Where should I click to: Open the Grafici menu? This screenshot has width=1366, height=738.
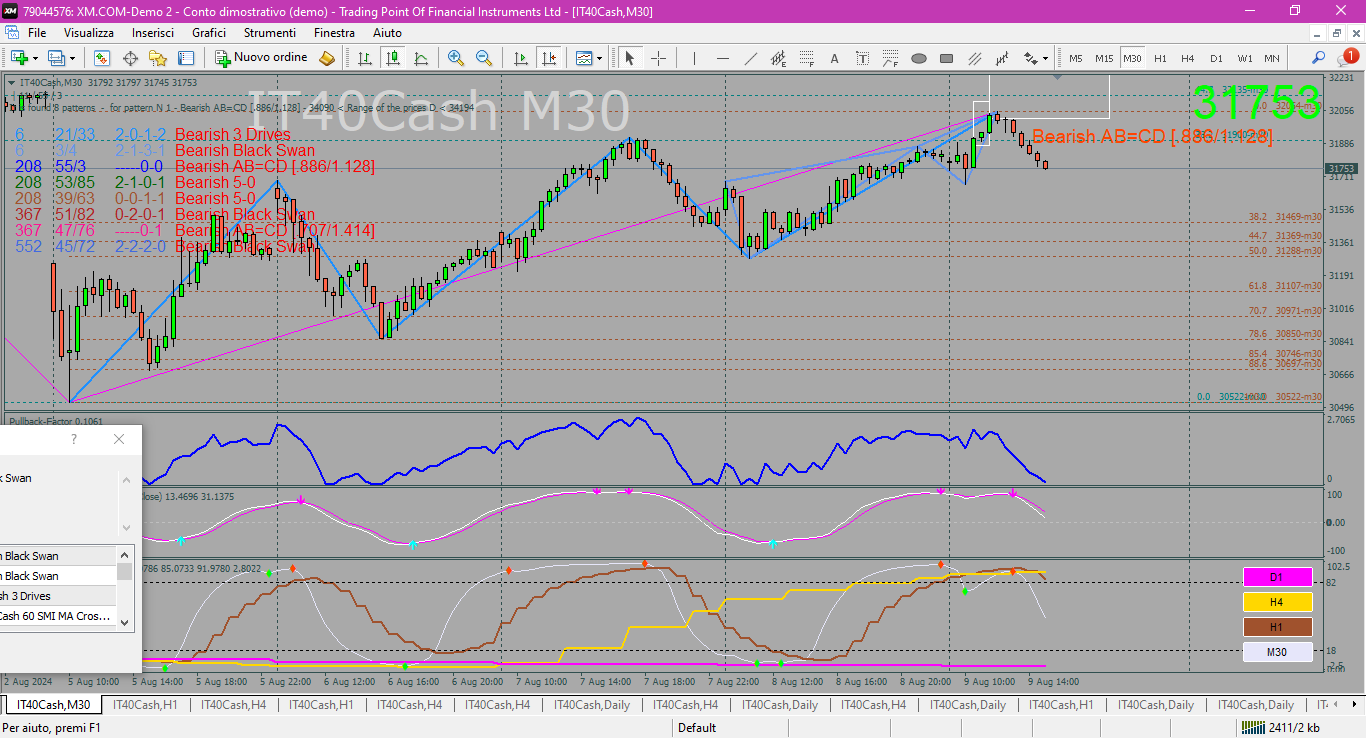tap(209, 33)
